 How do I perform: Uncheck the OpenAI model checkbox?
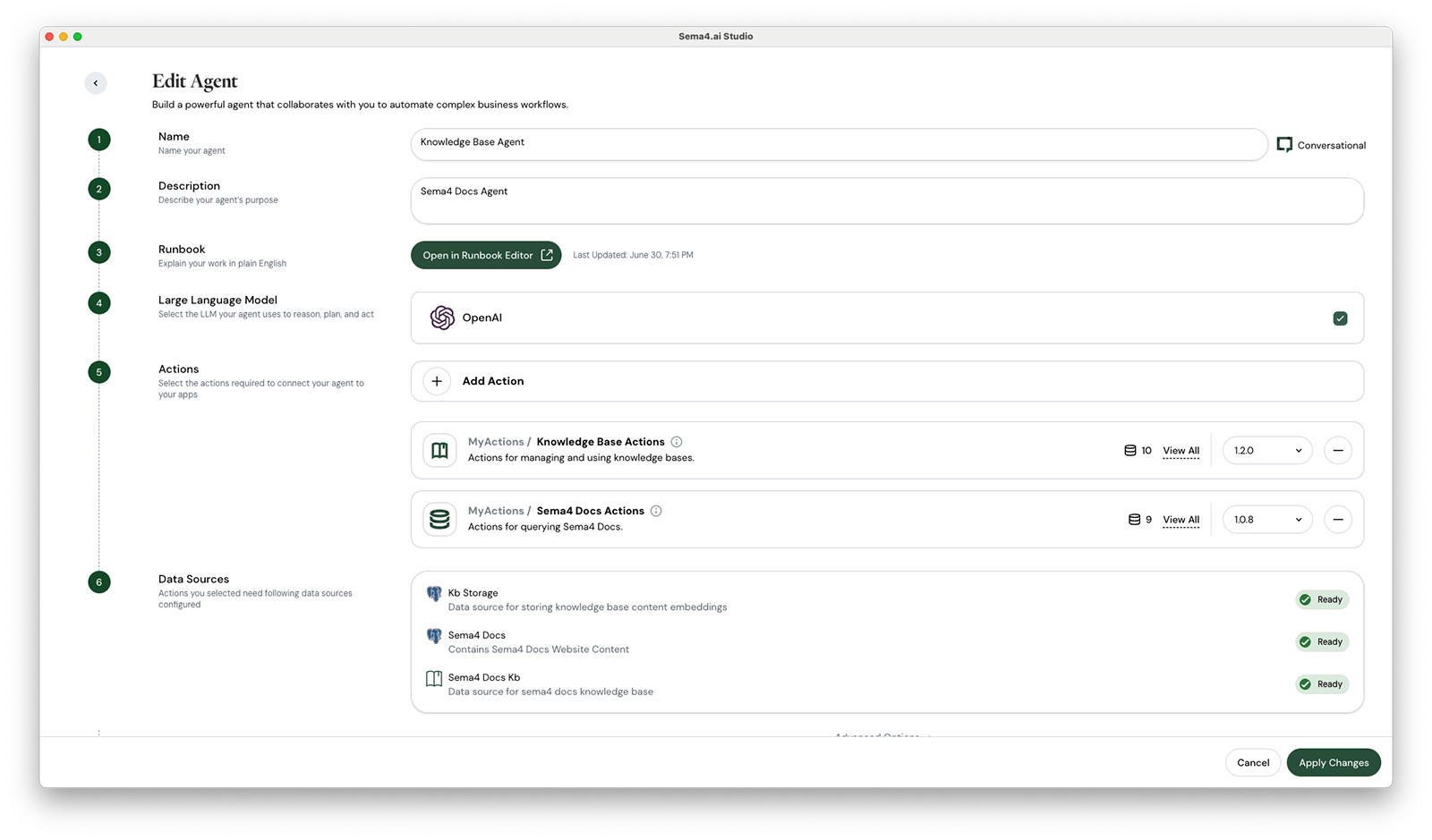1340,318
